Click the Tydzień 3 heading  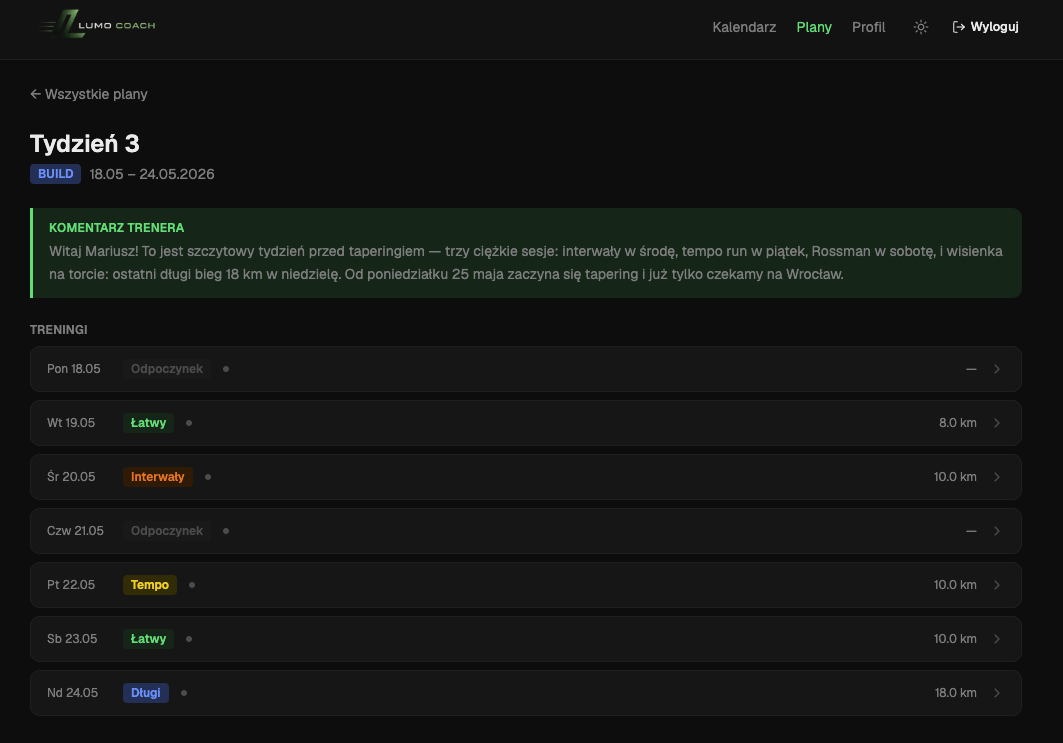point(85,144)
